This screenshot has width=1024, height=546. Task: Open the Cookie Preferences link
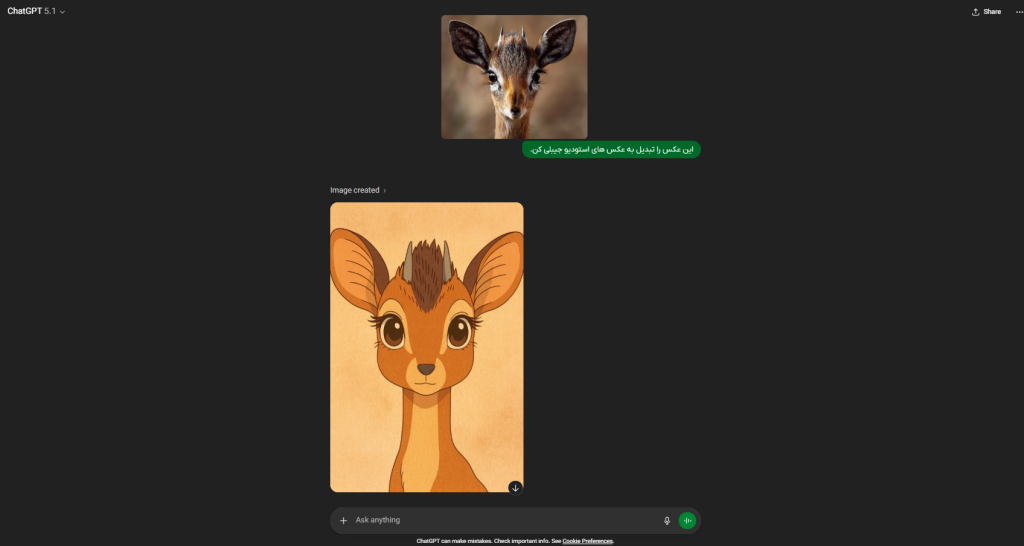coord(587,541)
